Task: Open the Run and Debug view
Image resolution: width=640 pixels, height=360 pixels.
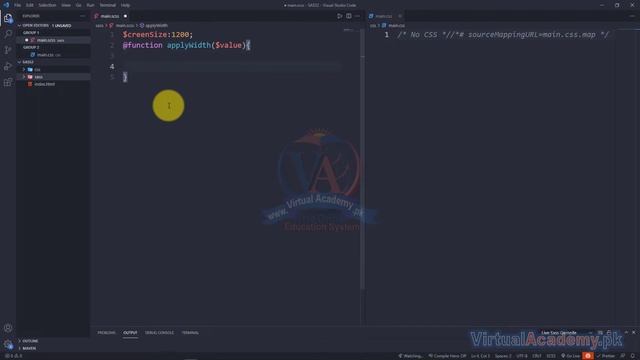Action: tap(8, 66)
